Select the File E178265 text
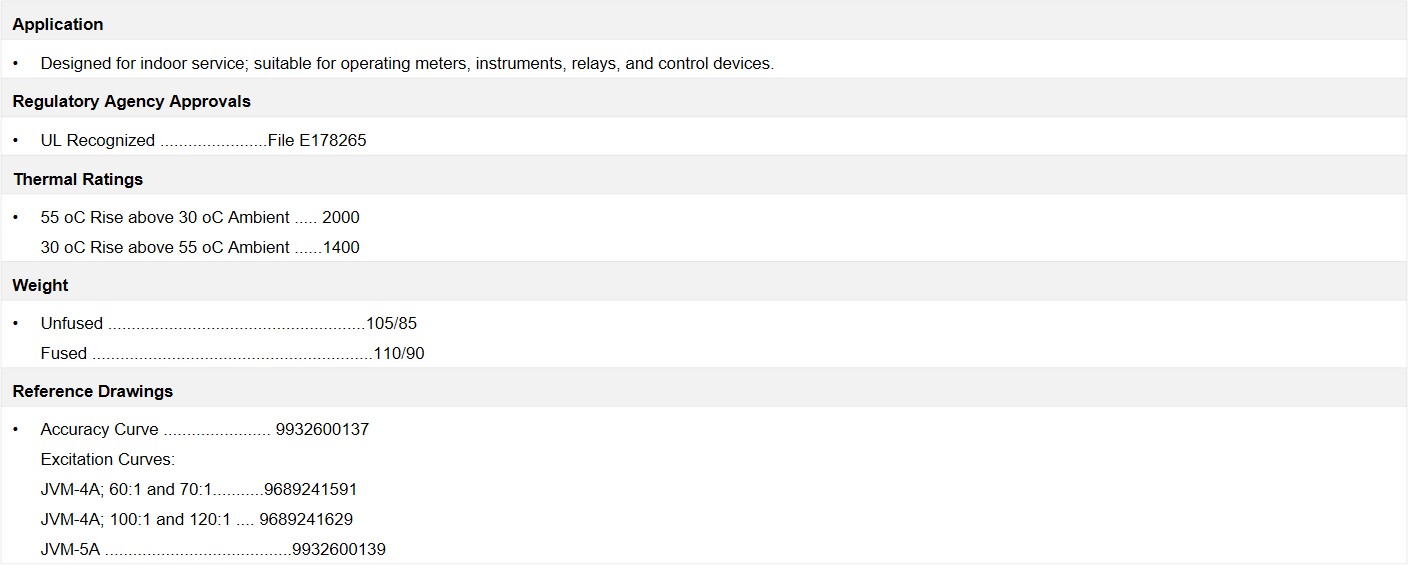Image resolution: width=1408 pixels, height=569 pixels. coord(317,140)
